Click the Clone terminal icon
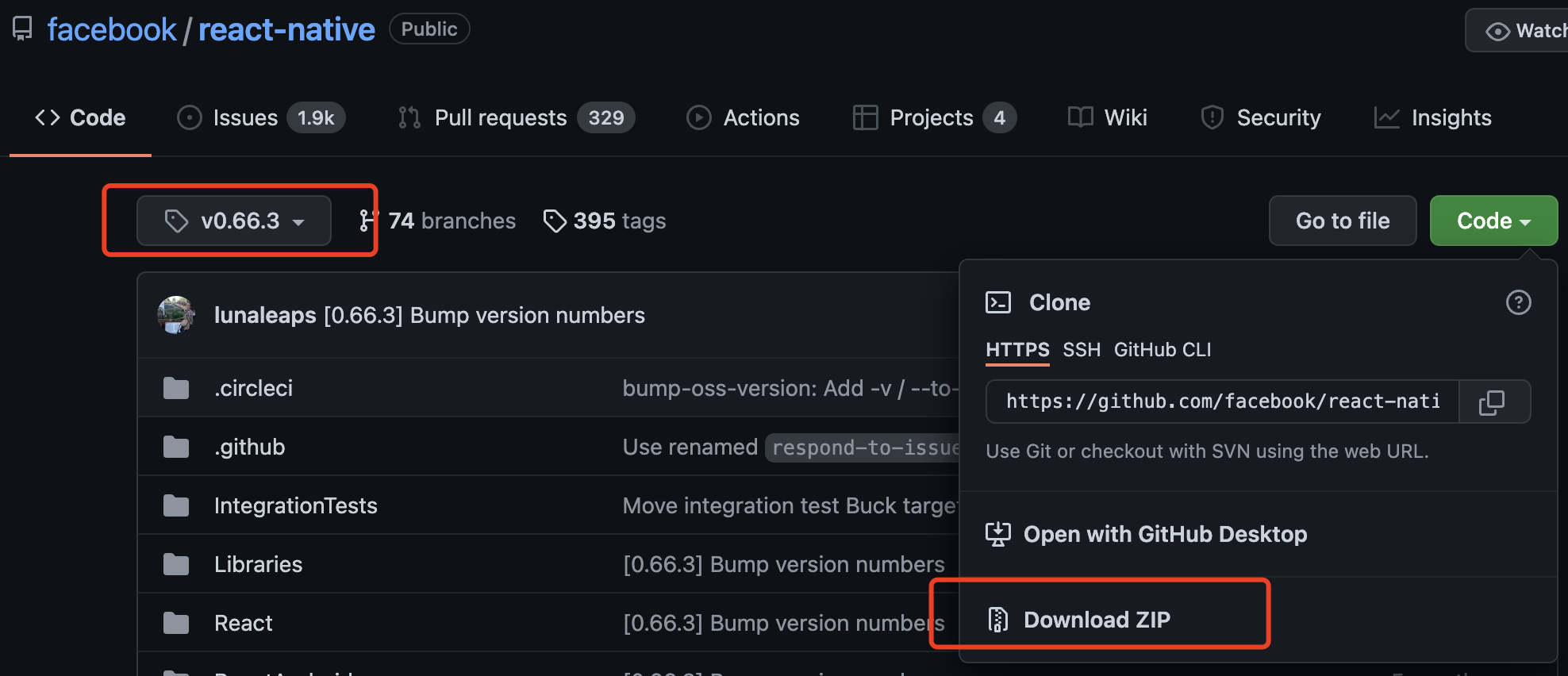Screen dimensions: 1568x676 (998, 302)
